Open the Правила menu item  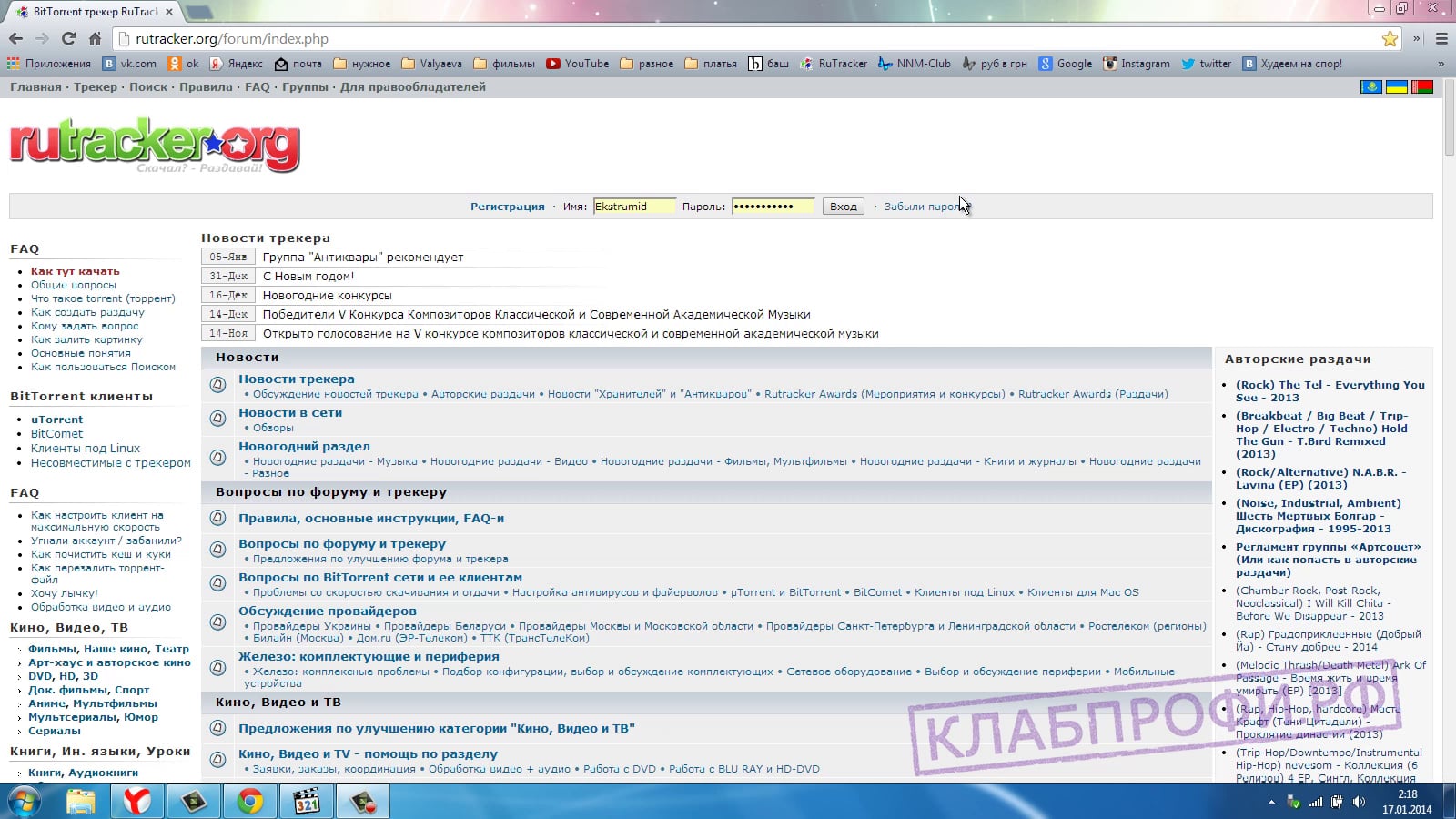point(206,87)
